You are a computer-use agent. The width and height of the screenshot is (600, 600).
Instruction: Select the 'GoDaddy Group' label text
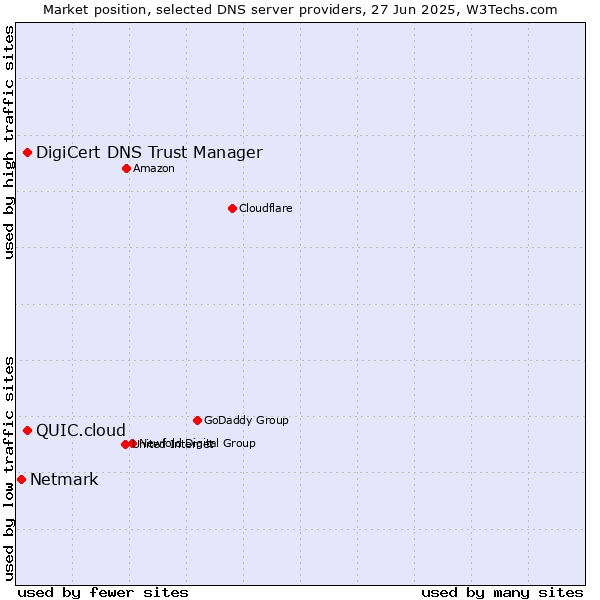(x=246, y=420)
